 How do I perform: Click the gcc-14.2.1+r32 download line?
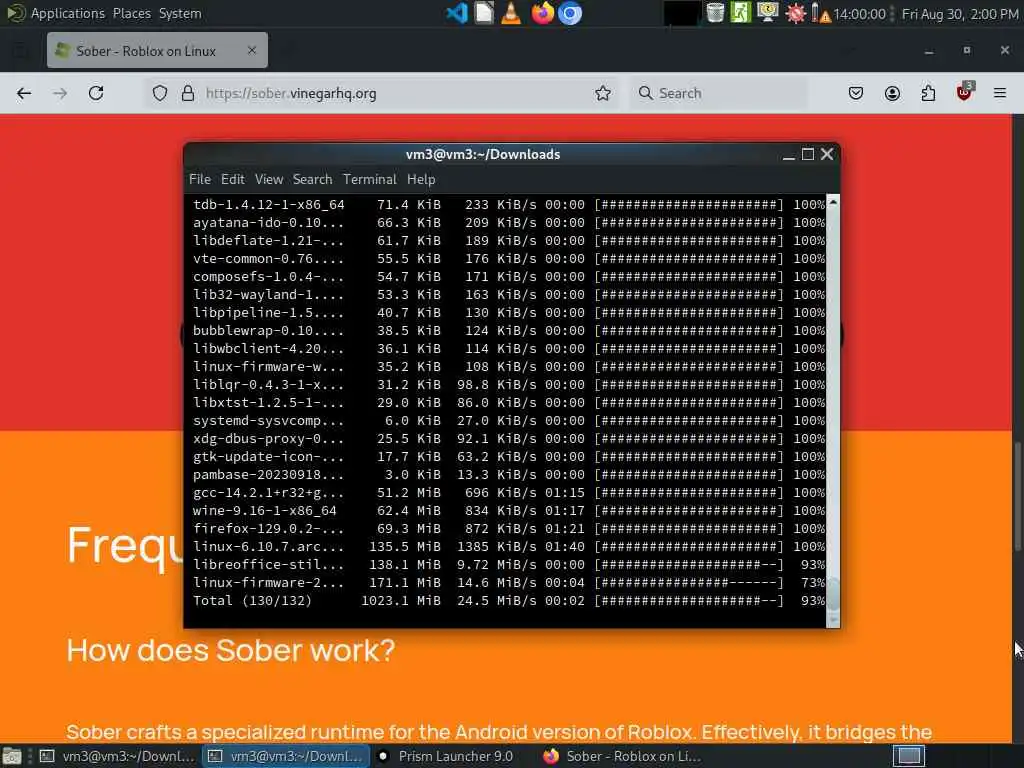click(509, 493)
